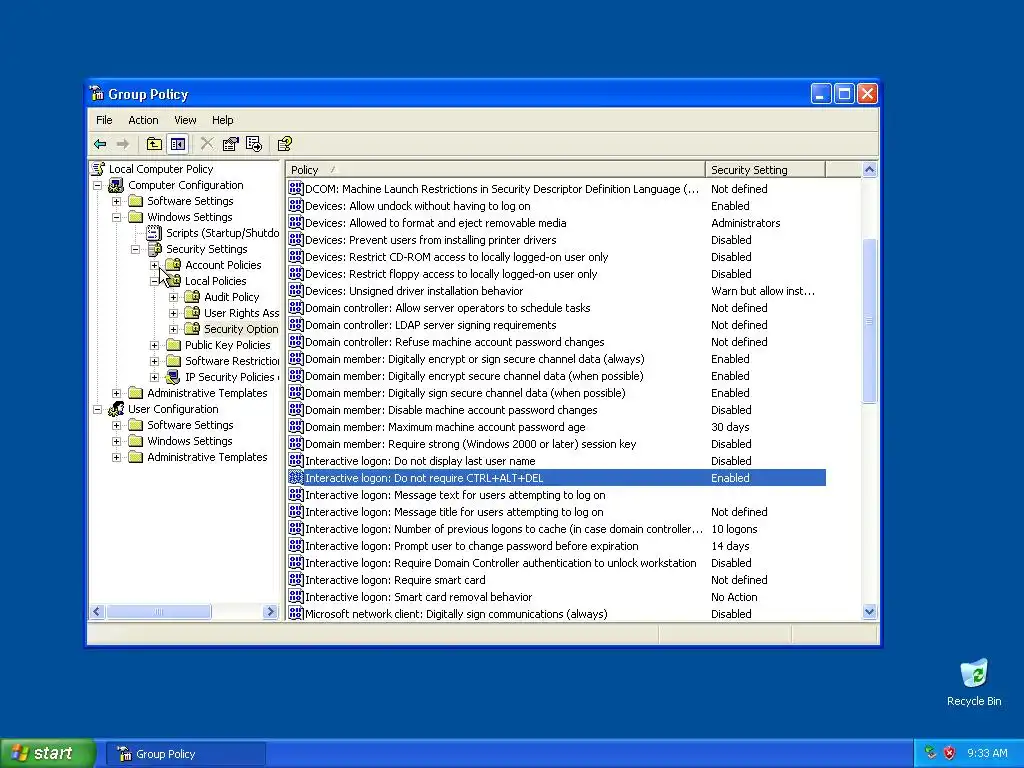Click the tree pane scroll left arrow
Screen dimensions: 1024x768
[97, 612]
